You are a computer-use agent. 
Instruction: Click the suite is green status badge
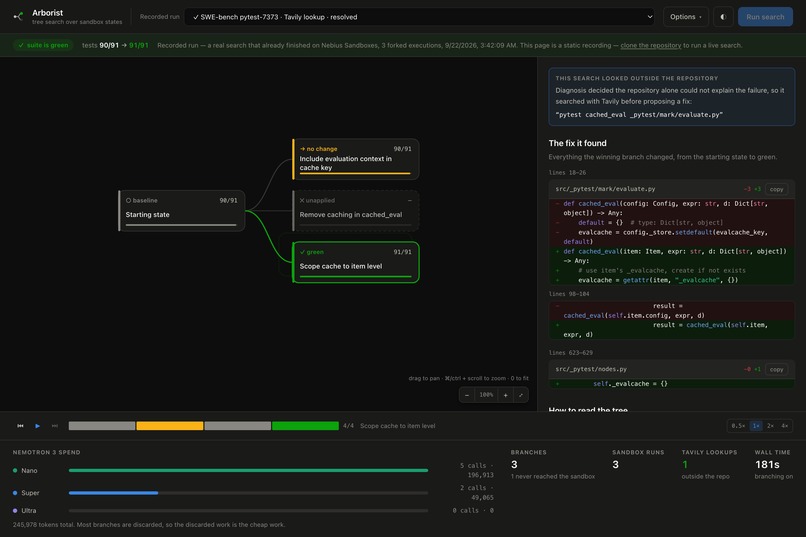tap(43, 45)
